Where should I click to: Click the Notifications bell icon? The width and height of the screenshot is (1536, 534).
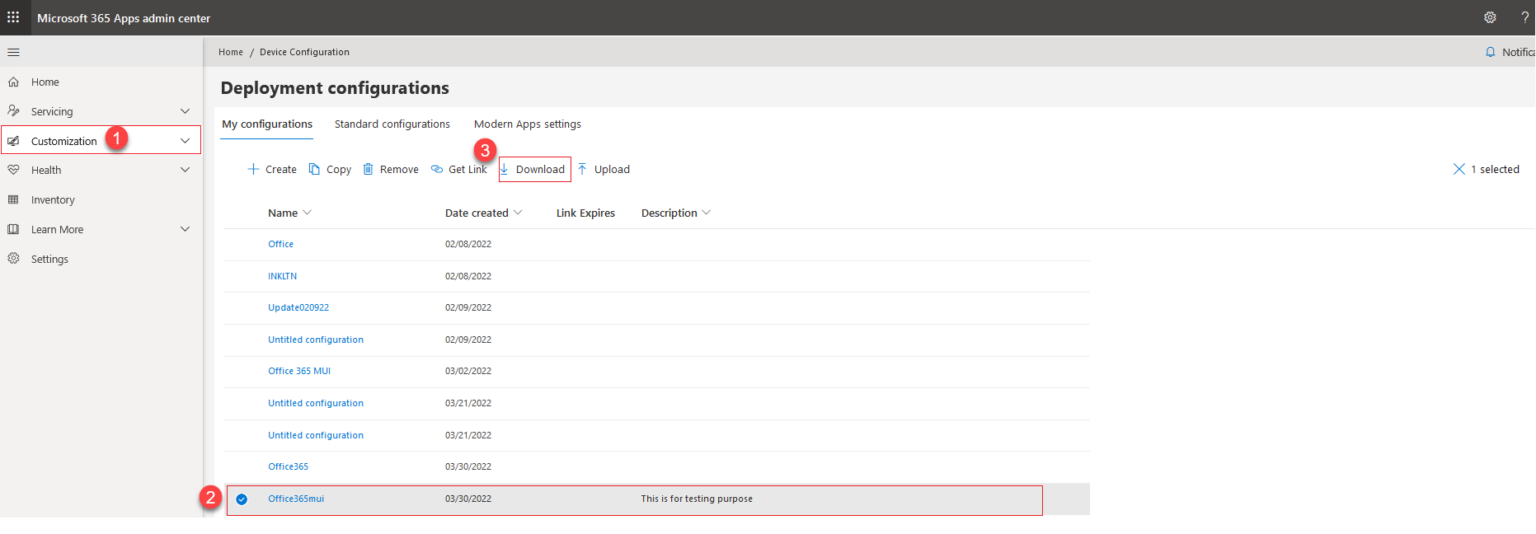pos(1491,52)
